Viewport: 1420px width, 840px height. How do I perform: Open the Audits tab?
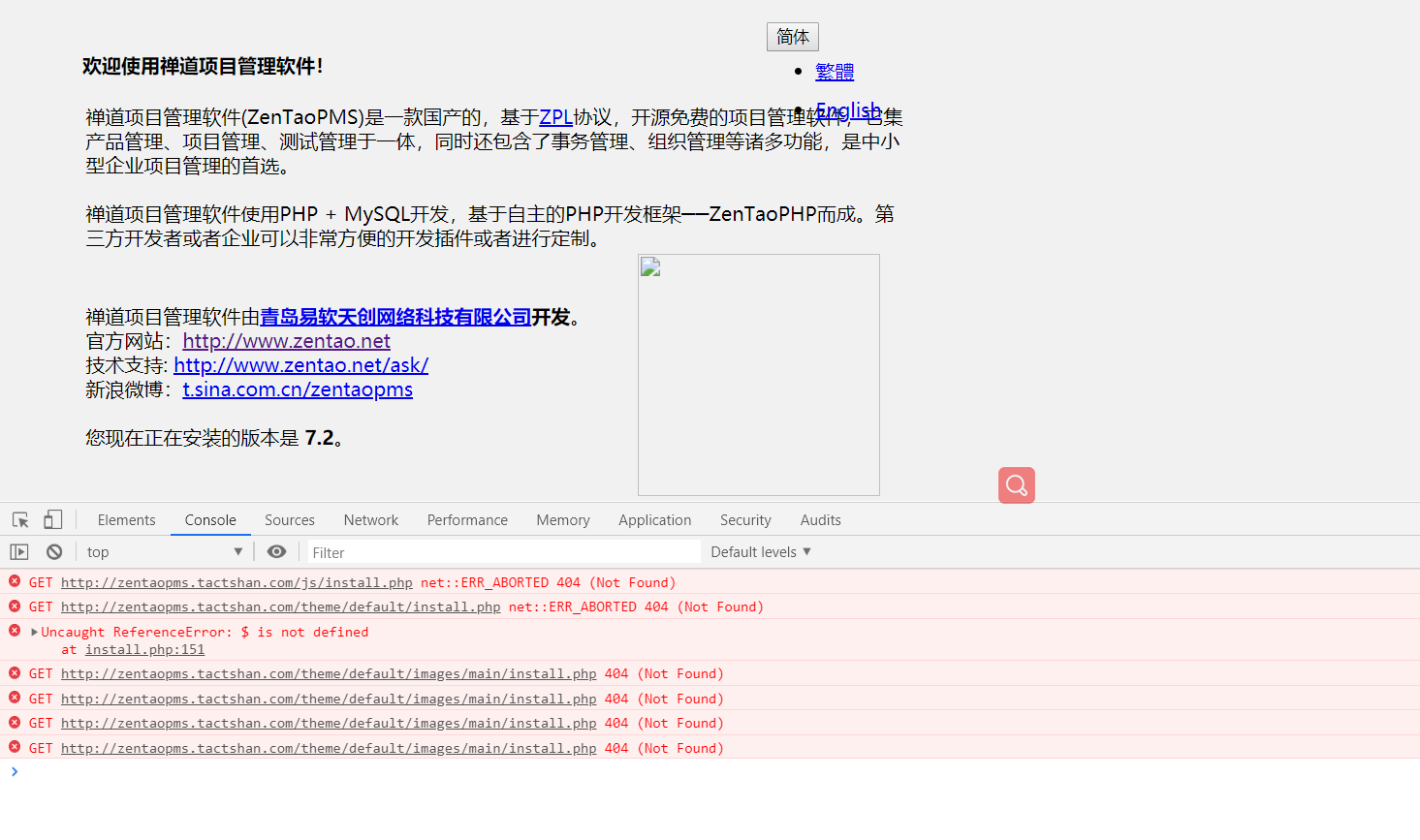(821, 520)
